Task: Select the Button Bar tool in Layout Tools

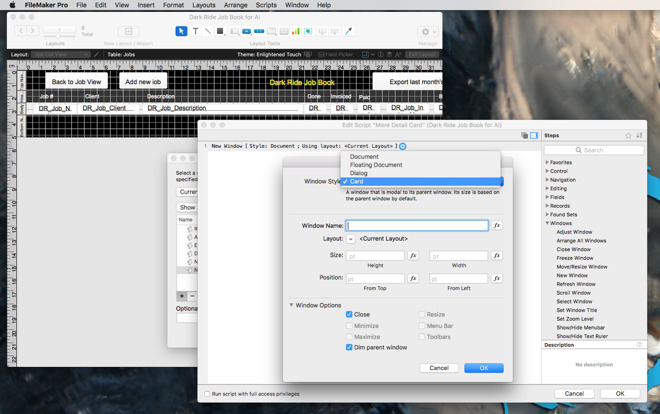Action: 259,32
